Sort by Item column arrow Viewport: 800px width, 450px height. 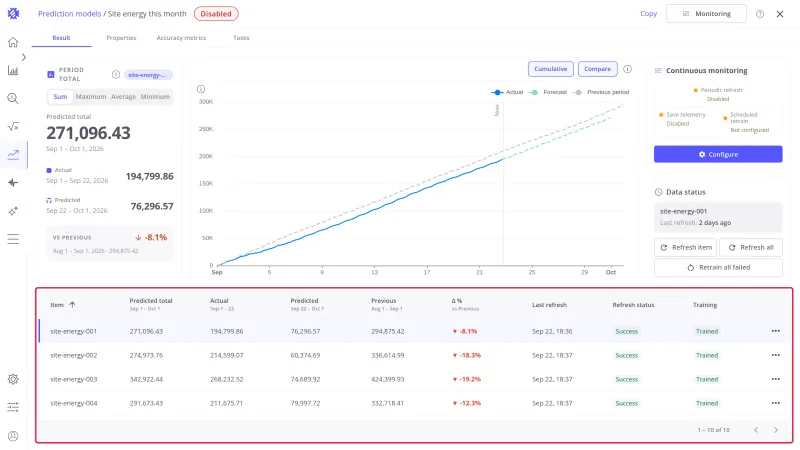(x=72, y=305)
